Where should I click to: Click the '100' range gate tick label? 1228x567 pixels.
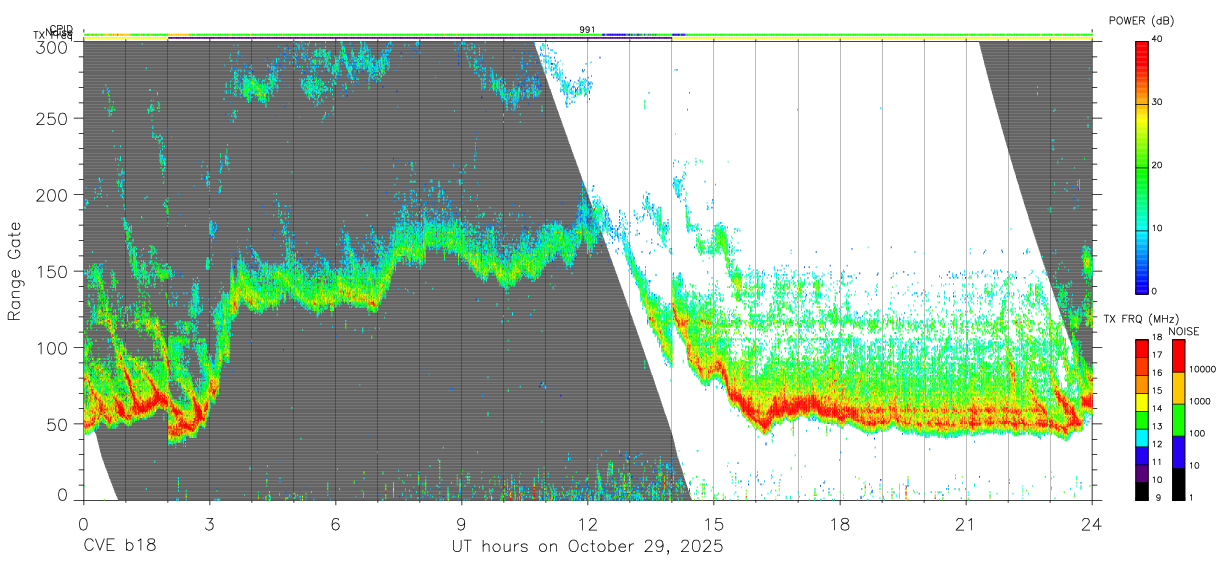tap(53, 347)
